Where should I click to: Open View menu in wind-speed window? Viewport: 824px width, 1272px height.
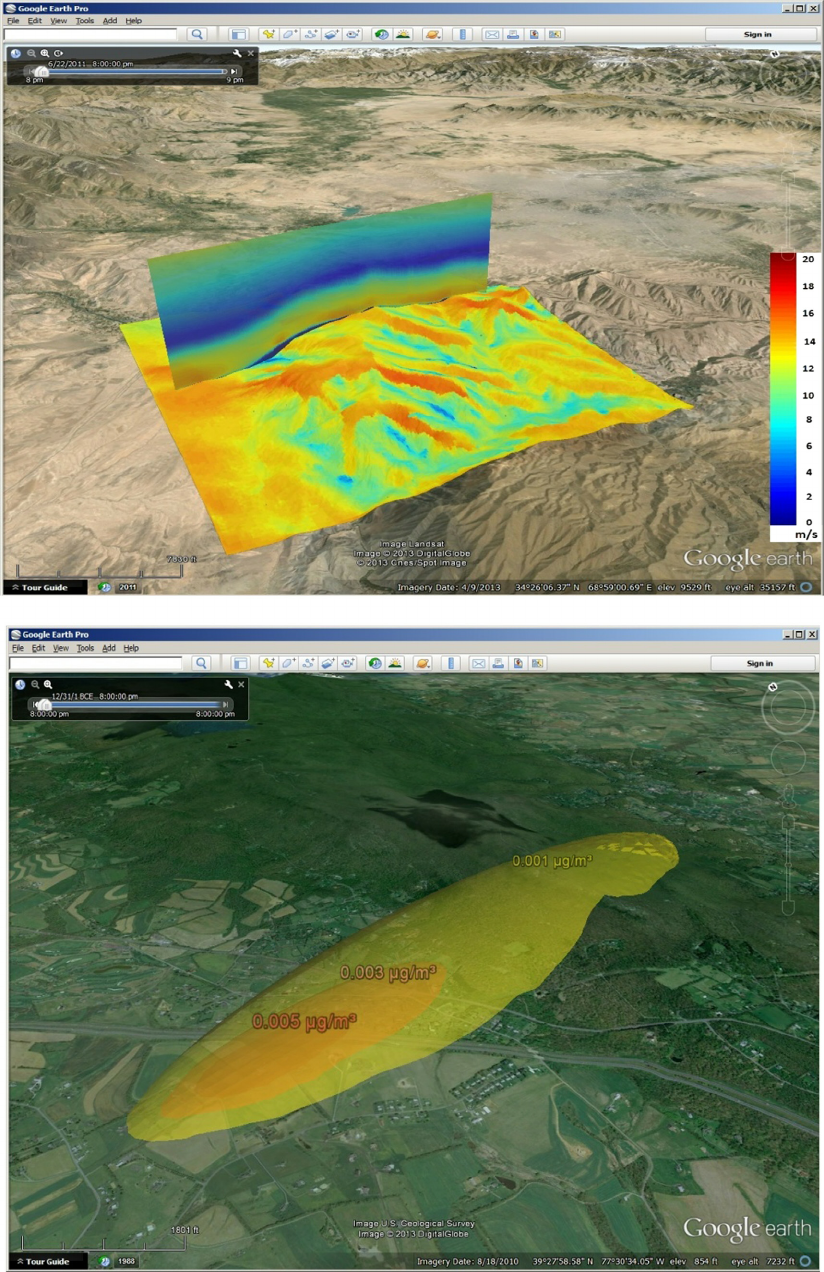pyautogui.click(x=59, y=20)
